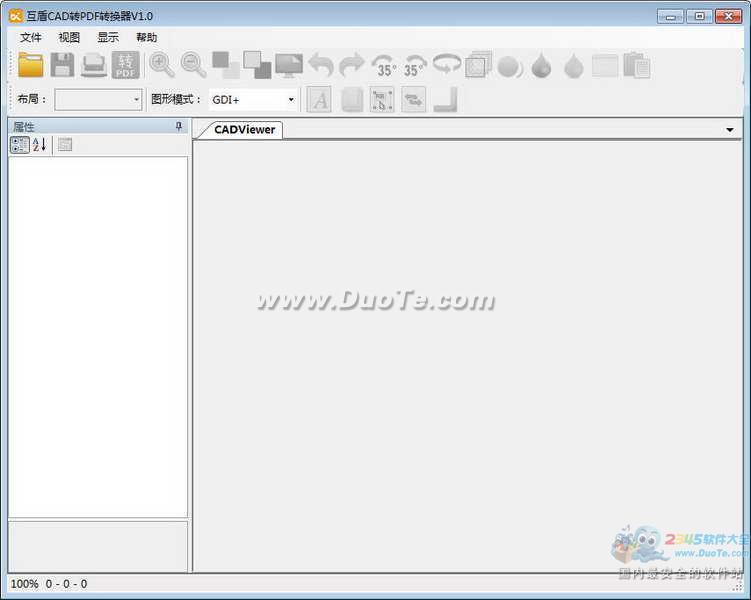Click the letter A text icon
The height and width of the screenshot is (600, 751).
319,100
